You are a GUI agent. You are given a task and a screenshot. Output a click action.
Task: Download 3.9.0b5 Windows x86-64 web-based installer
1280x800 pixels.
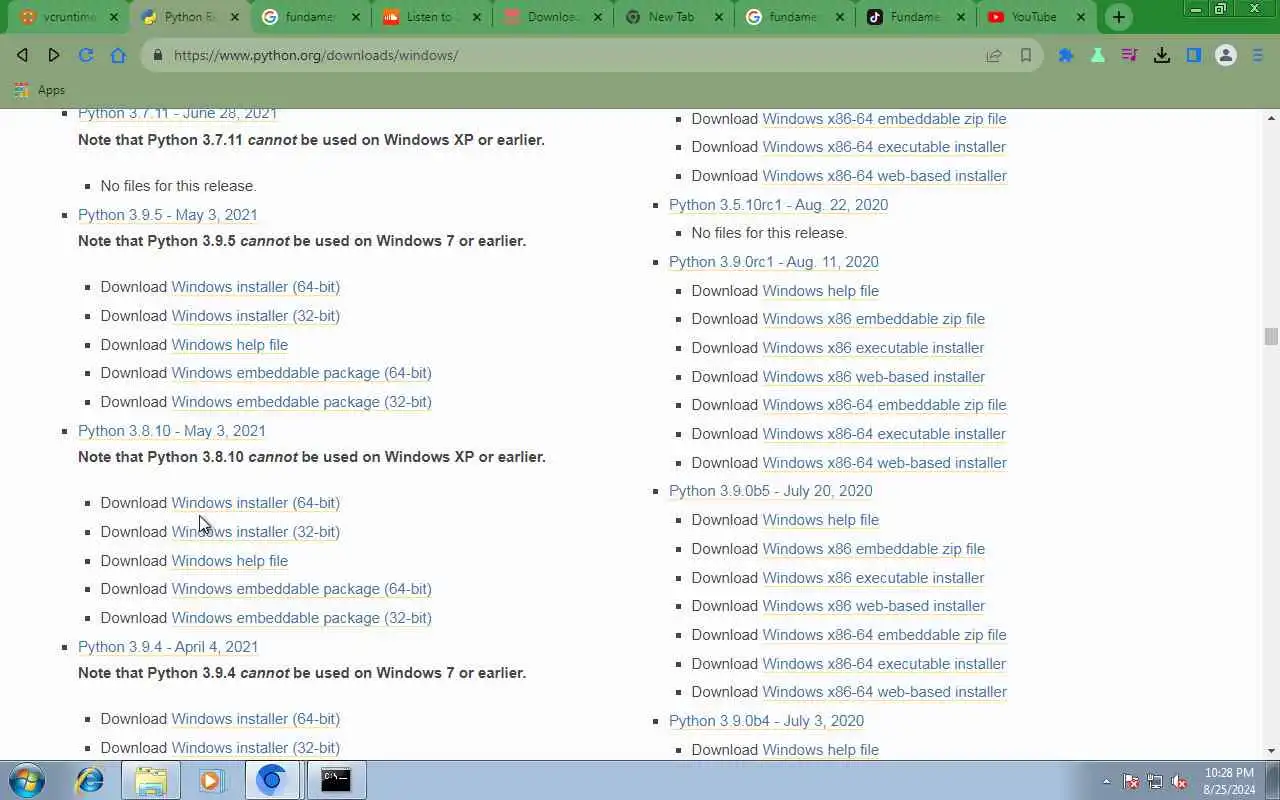click(884, 692)
